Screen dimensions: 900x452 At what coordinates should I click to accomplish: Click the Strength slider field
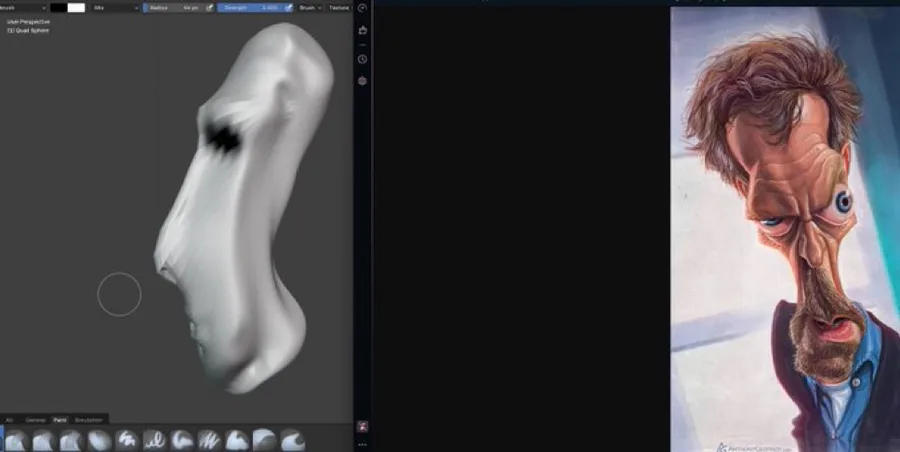[x=251, y=8]
